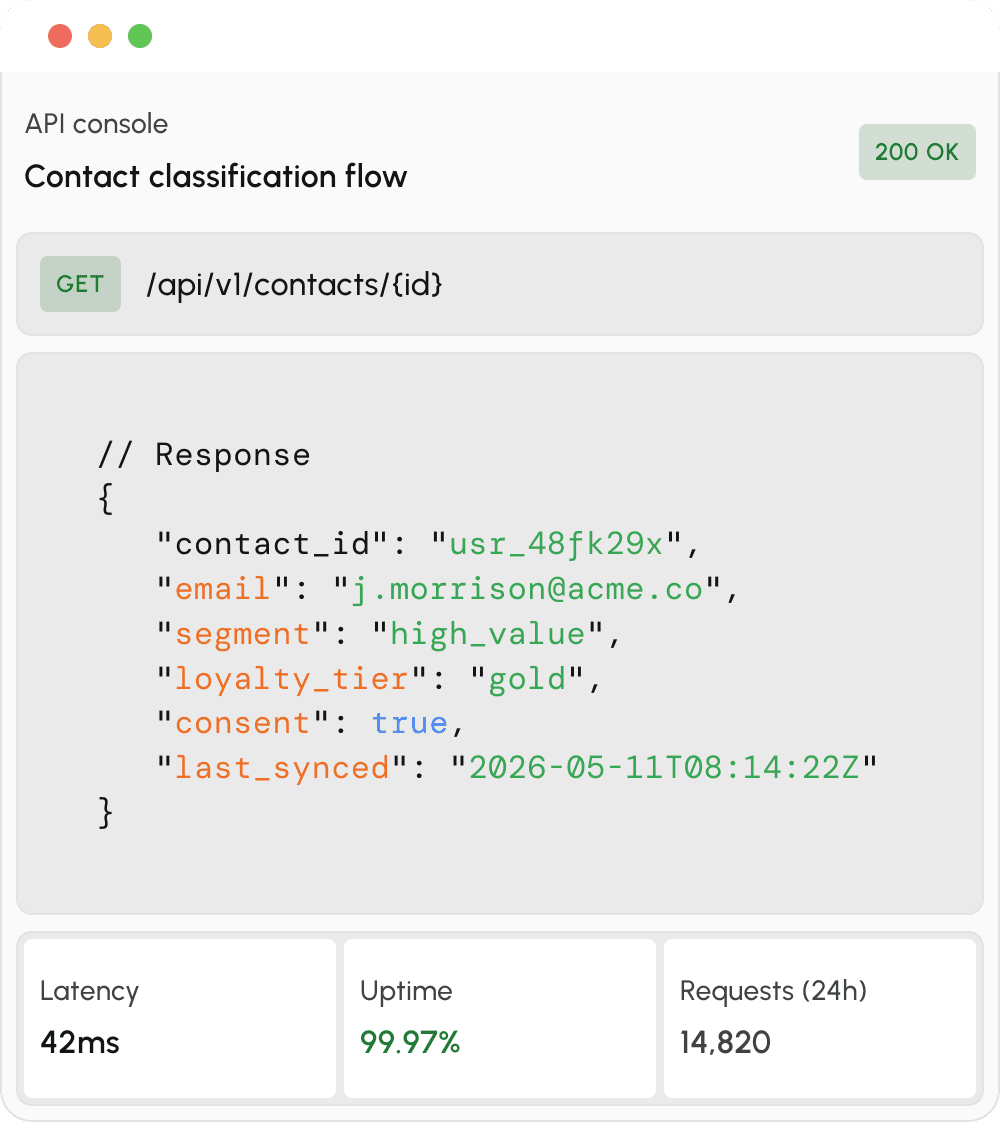
Task: Click the green maximize window dot
Action: click(140, 36)
